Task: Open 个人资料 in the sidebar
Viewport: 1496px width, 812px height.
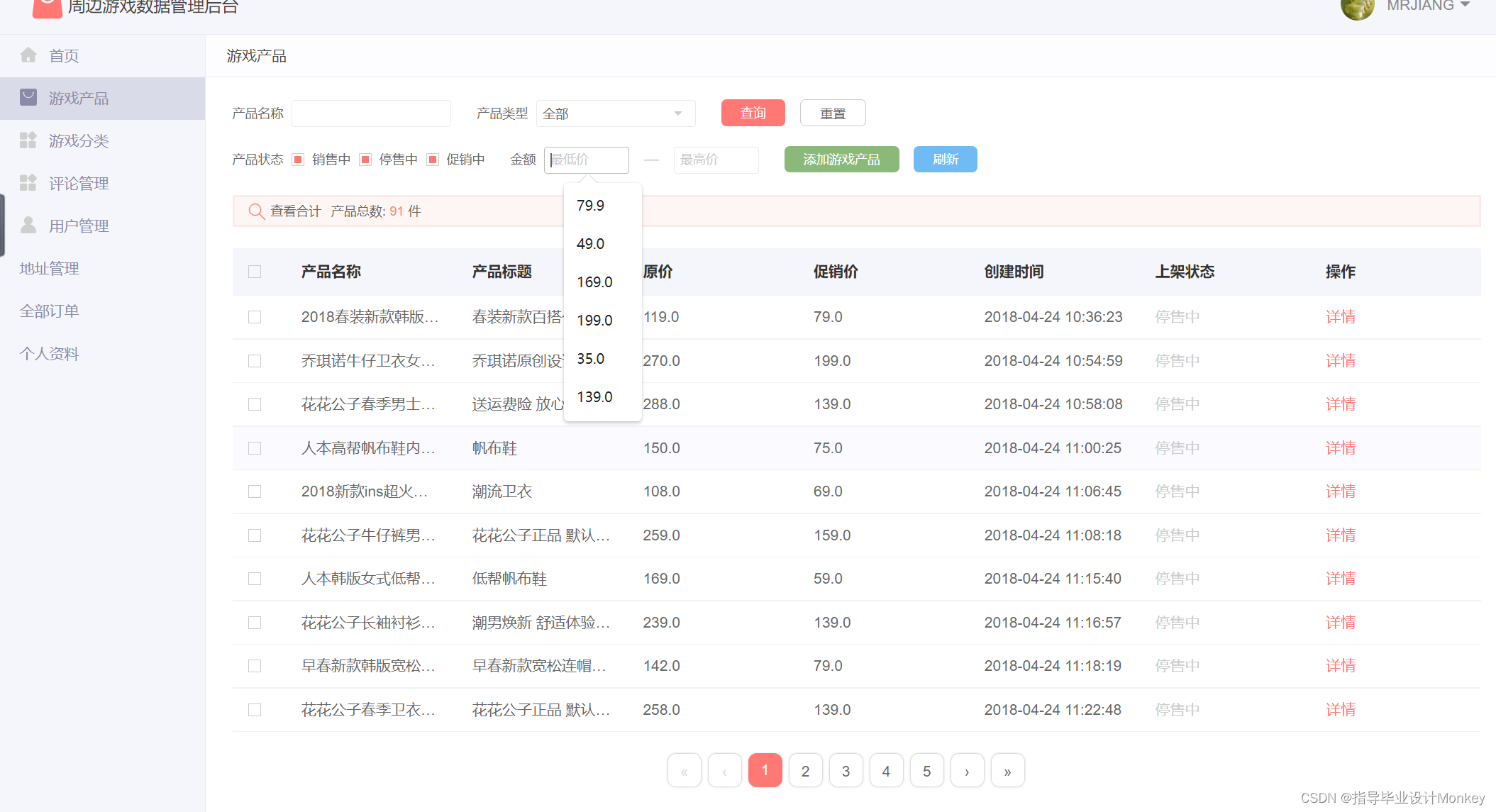Action: 102,353
